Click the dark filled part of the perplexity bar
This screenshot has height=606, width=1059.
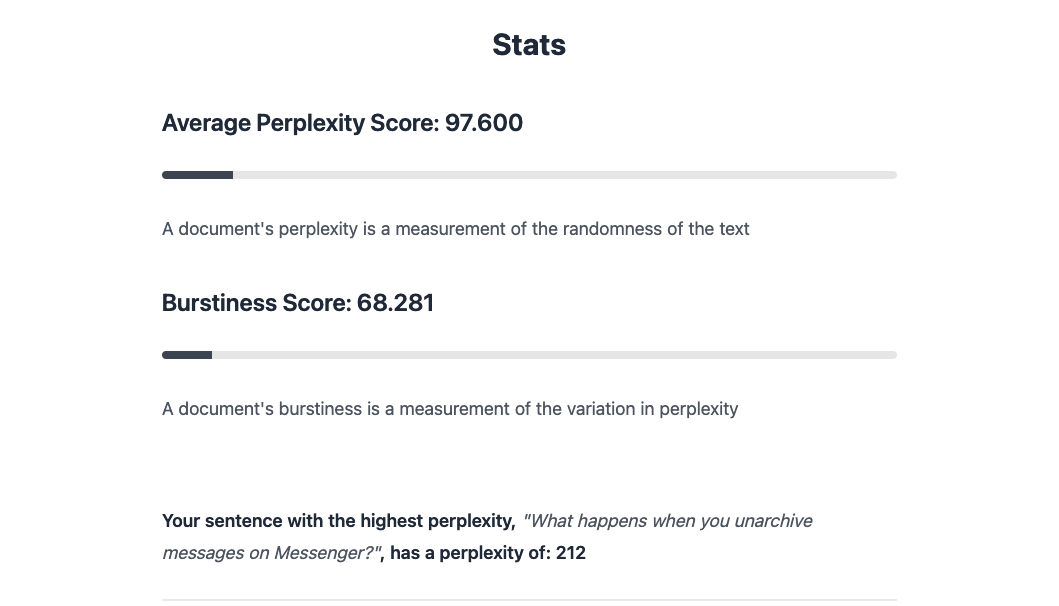(197, 175)
